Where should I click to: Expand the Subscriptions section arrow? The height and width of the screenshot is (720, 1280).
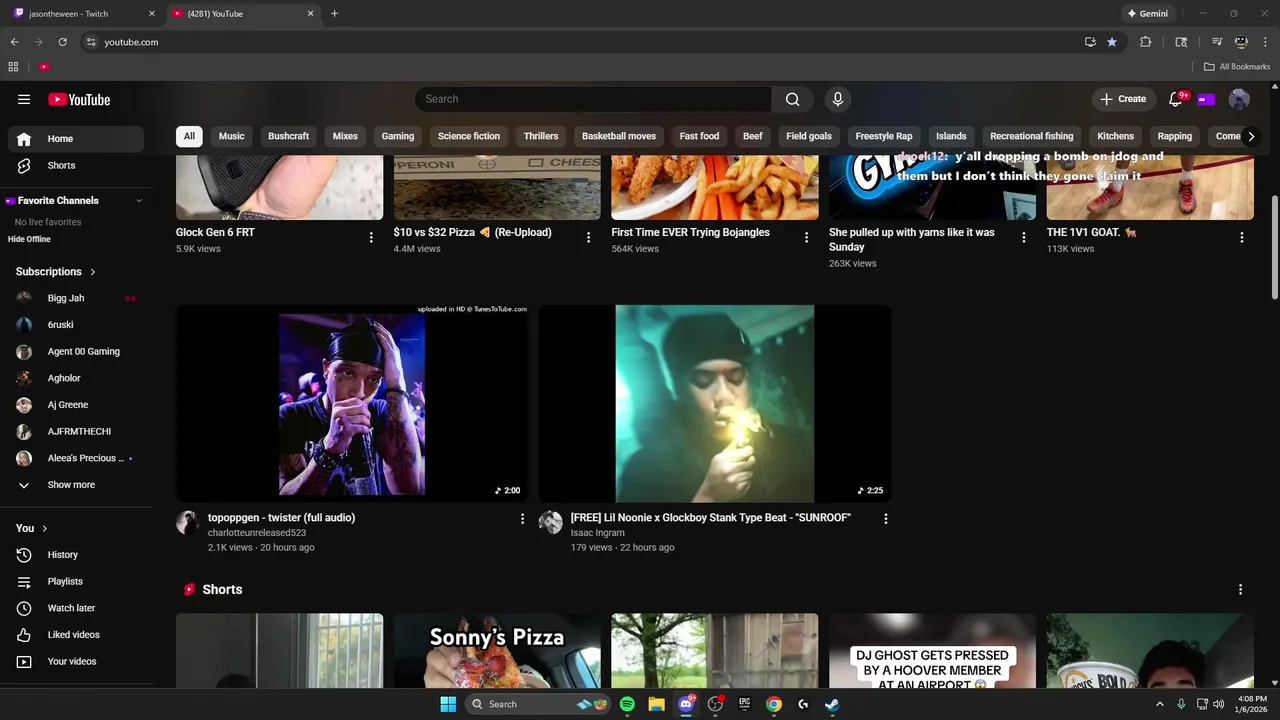click(93, 272)
